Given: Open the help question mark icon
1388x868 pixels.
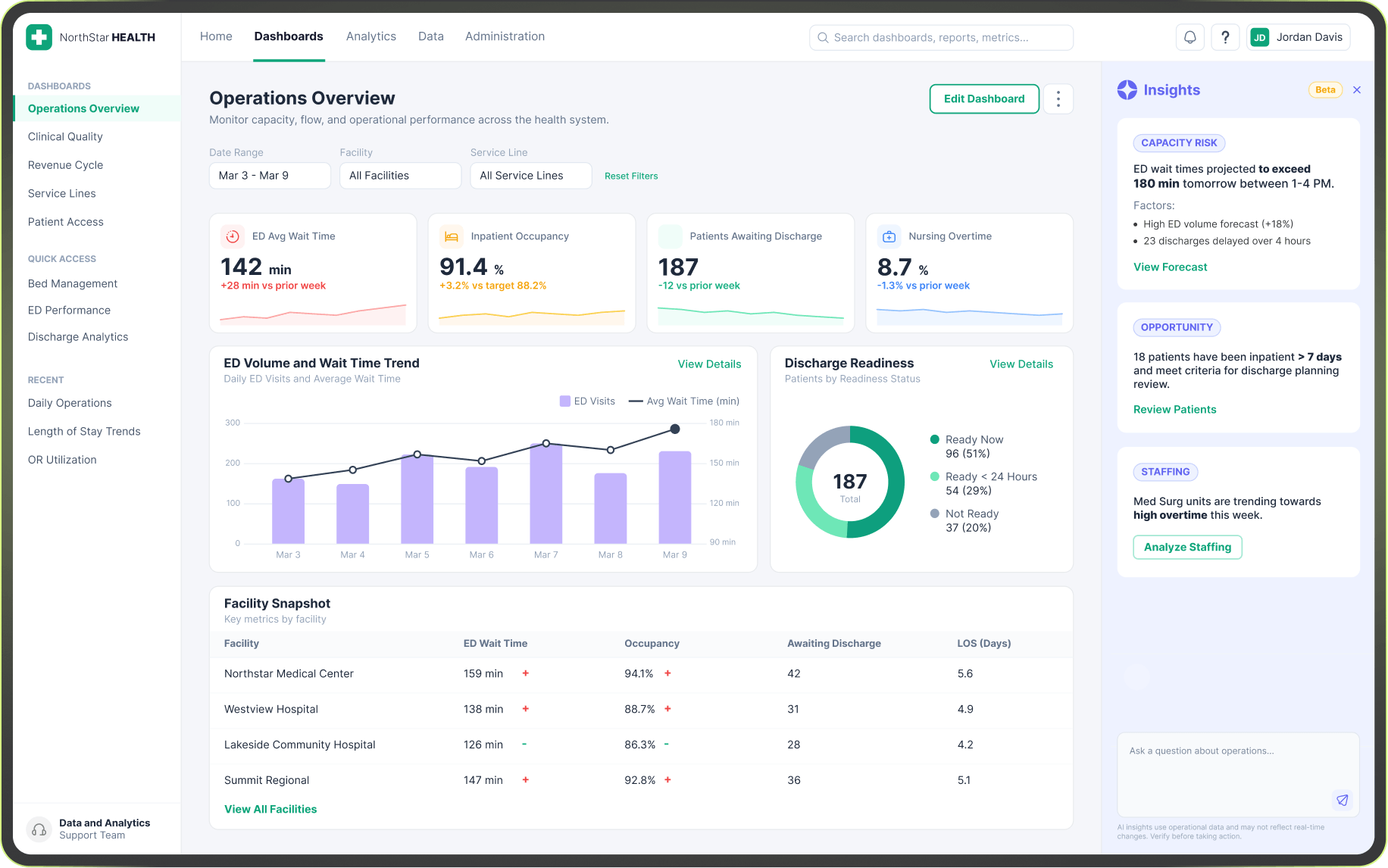Looking at the screenshot, I should (x=1225, y=37).
